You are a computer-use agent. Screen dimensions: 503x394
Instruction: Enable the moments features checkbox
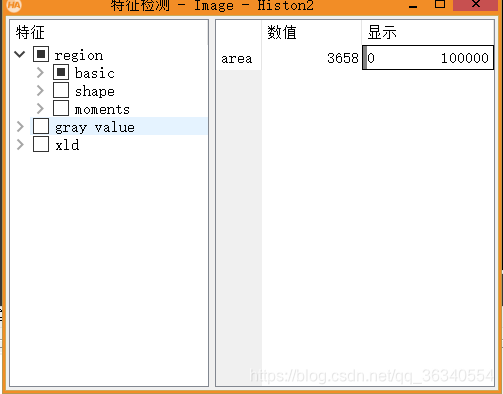tap(61, 108)
